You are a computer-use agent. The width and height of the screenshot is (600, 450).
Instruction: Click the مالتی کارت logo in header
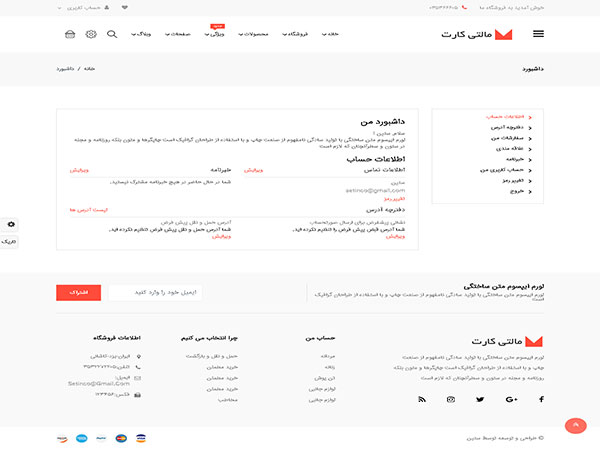(476, 34)
